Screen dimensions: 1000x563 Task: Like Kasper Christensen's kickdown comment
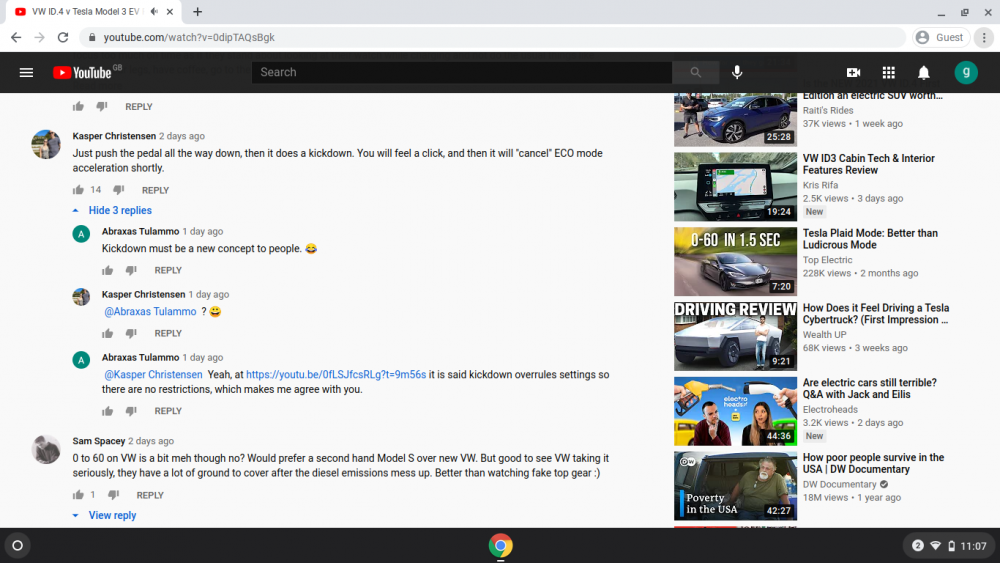pos(78,190)
